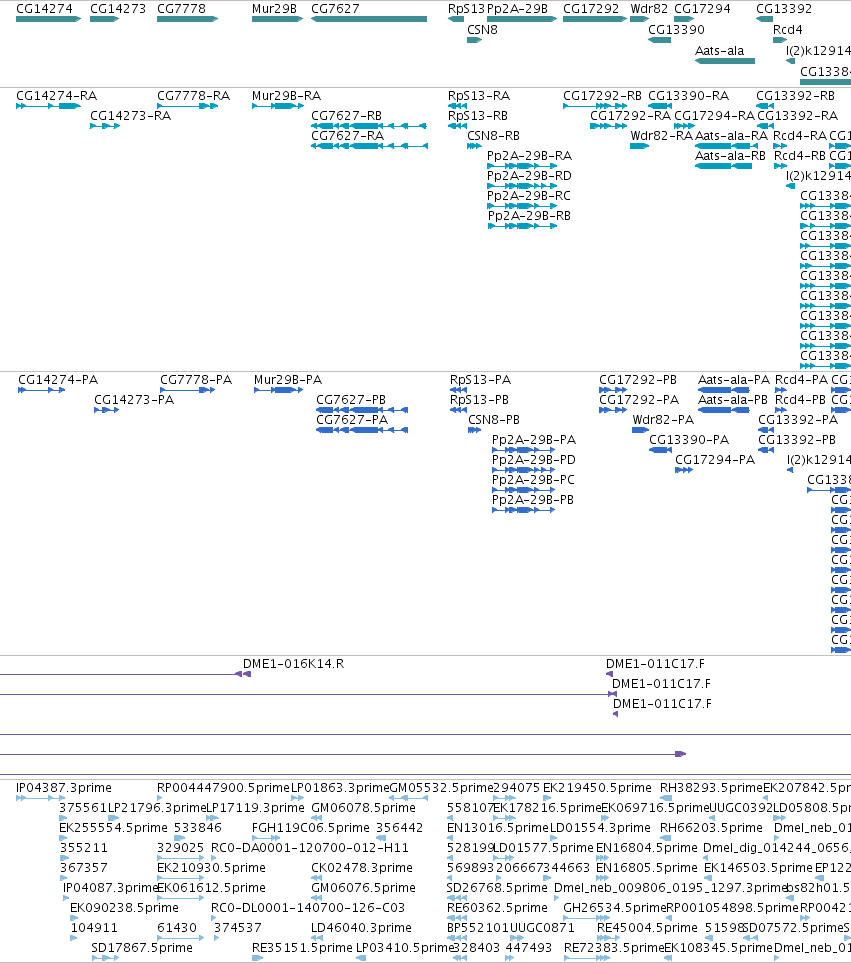
Task: Click the Pp2A-29B-PB protein label
Action: (x=533, y=500)
